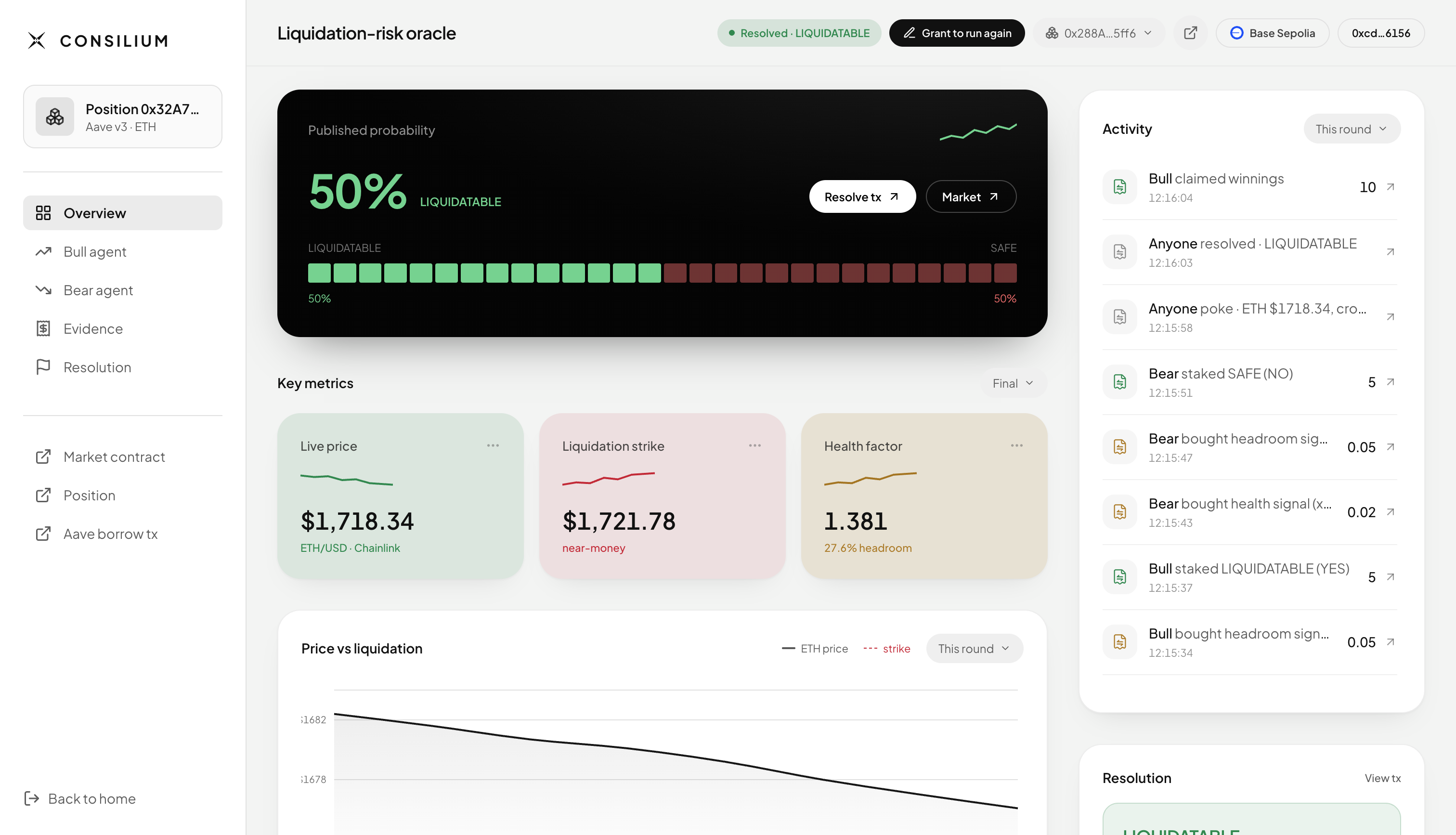Open the Position external link
Image resolution: width=1456 pixels, height=835 pixels.
[x=123, y=495]
